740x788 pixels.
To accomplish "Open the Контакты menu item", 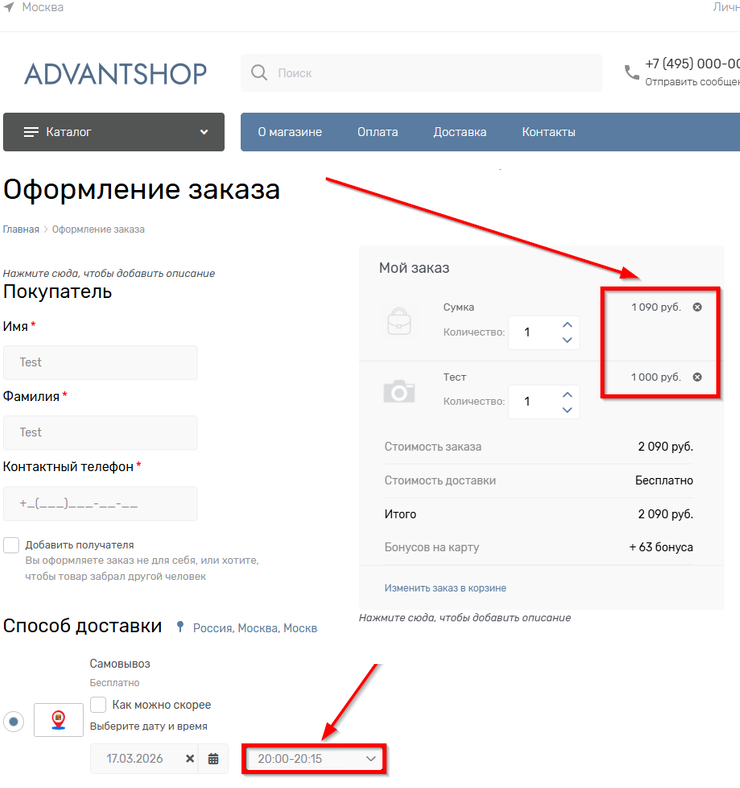I will coord(548,132).
